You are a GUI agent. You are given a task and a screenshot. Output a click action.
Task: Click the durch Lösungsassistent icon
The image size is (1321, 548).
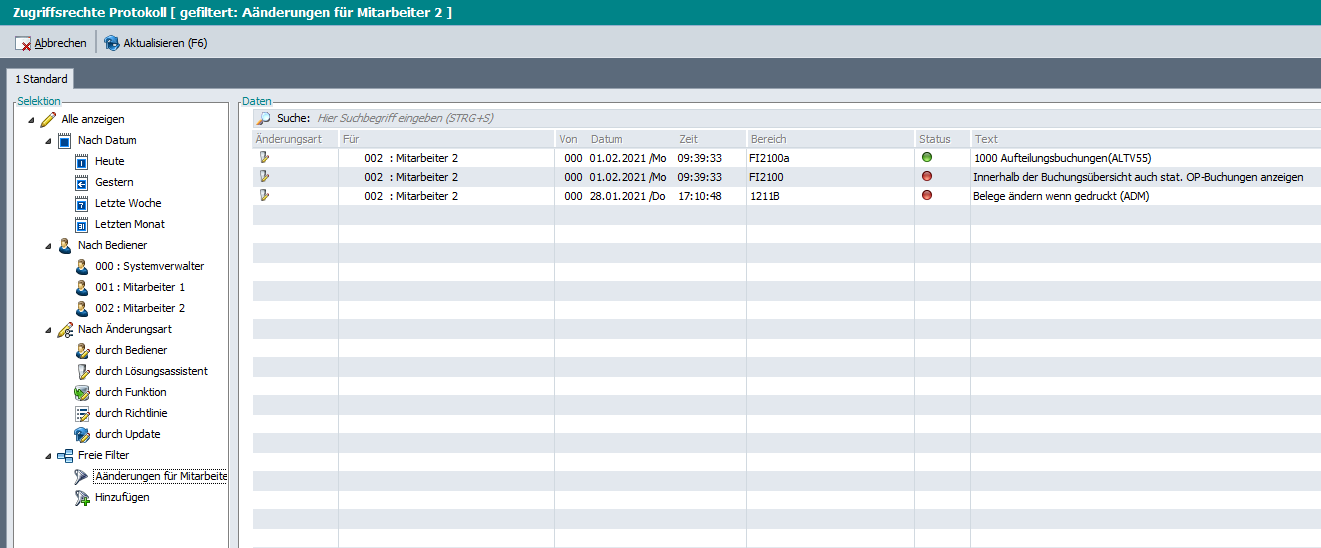82,371
